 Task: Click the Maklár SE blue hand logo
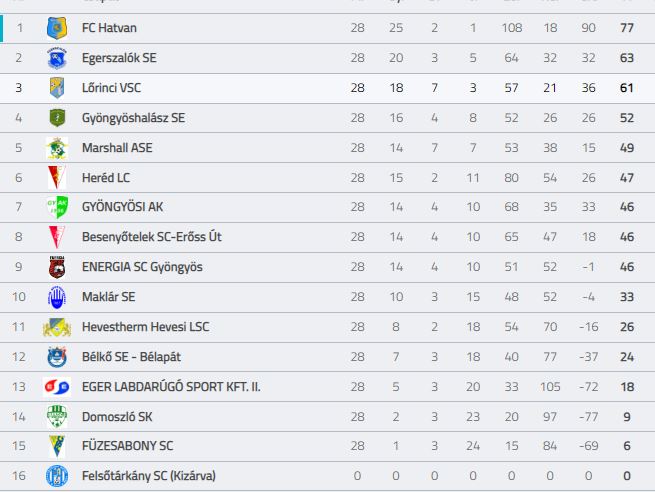click(57, 297)
